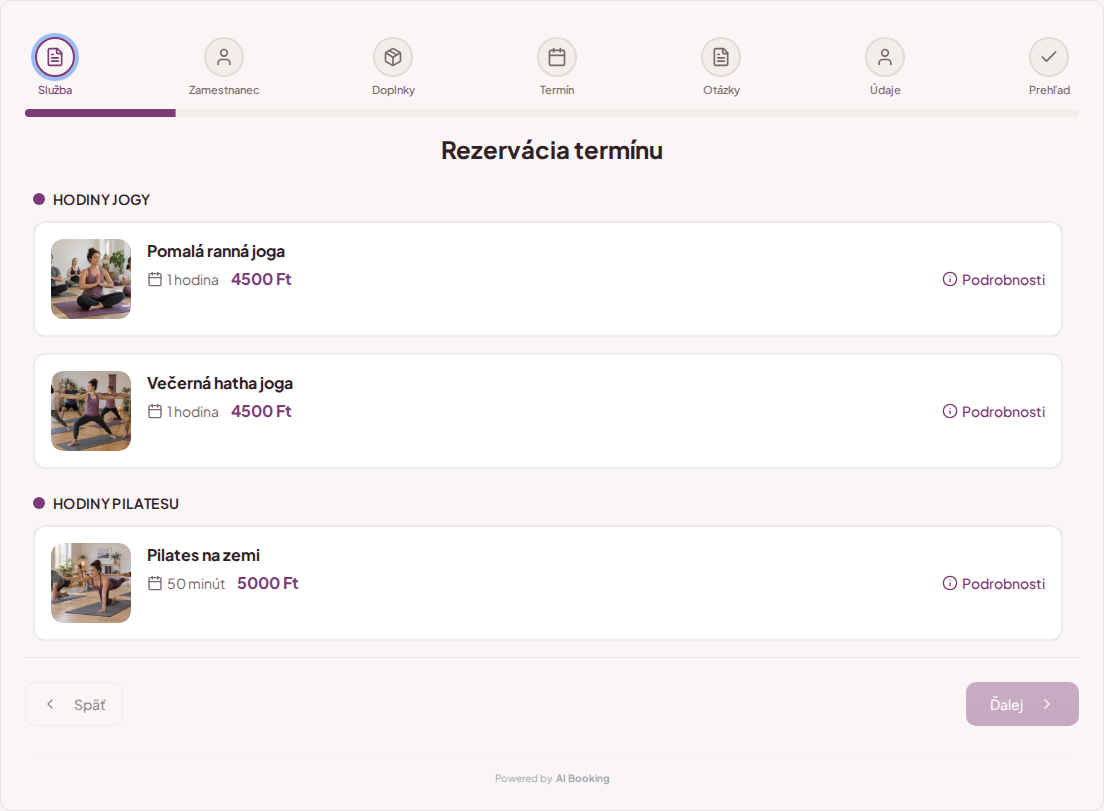Click the 50 minút duration text
The height and width of the screenshot is (811, 1104).
[196, 584]
